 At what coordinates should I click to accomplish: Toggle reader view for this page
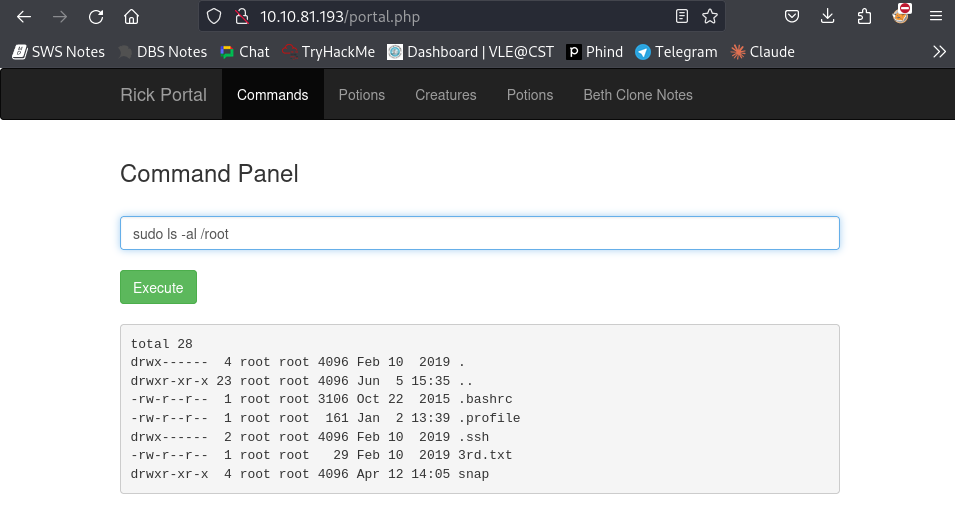click(682, 16)
